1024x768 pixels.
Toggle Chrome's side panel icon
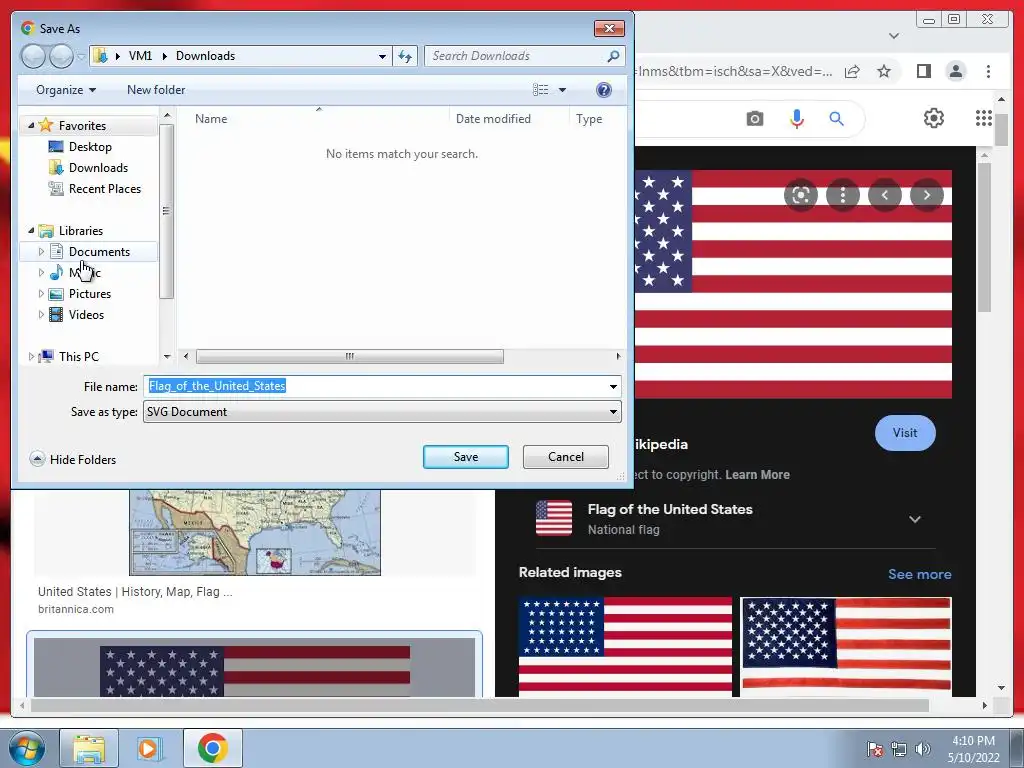923,71
